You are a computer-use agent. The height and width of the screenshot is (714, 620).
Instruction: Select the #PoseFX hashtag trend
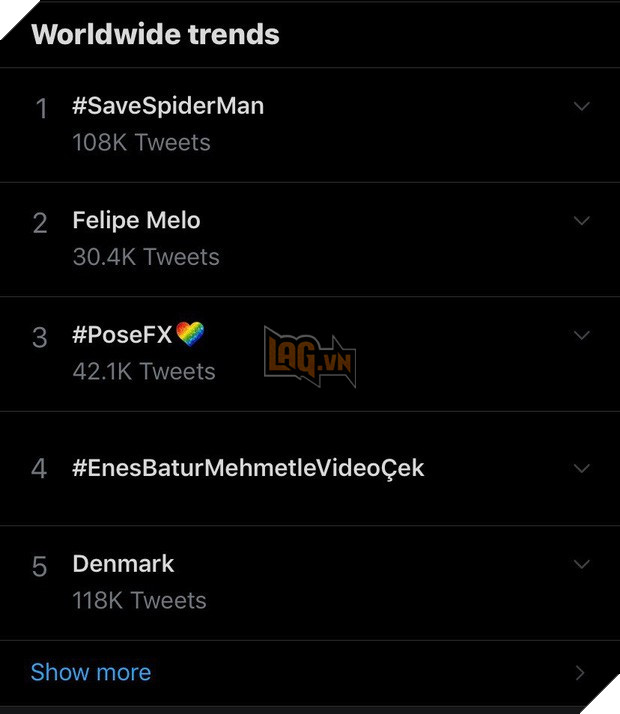tap(122, 335)
